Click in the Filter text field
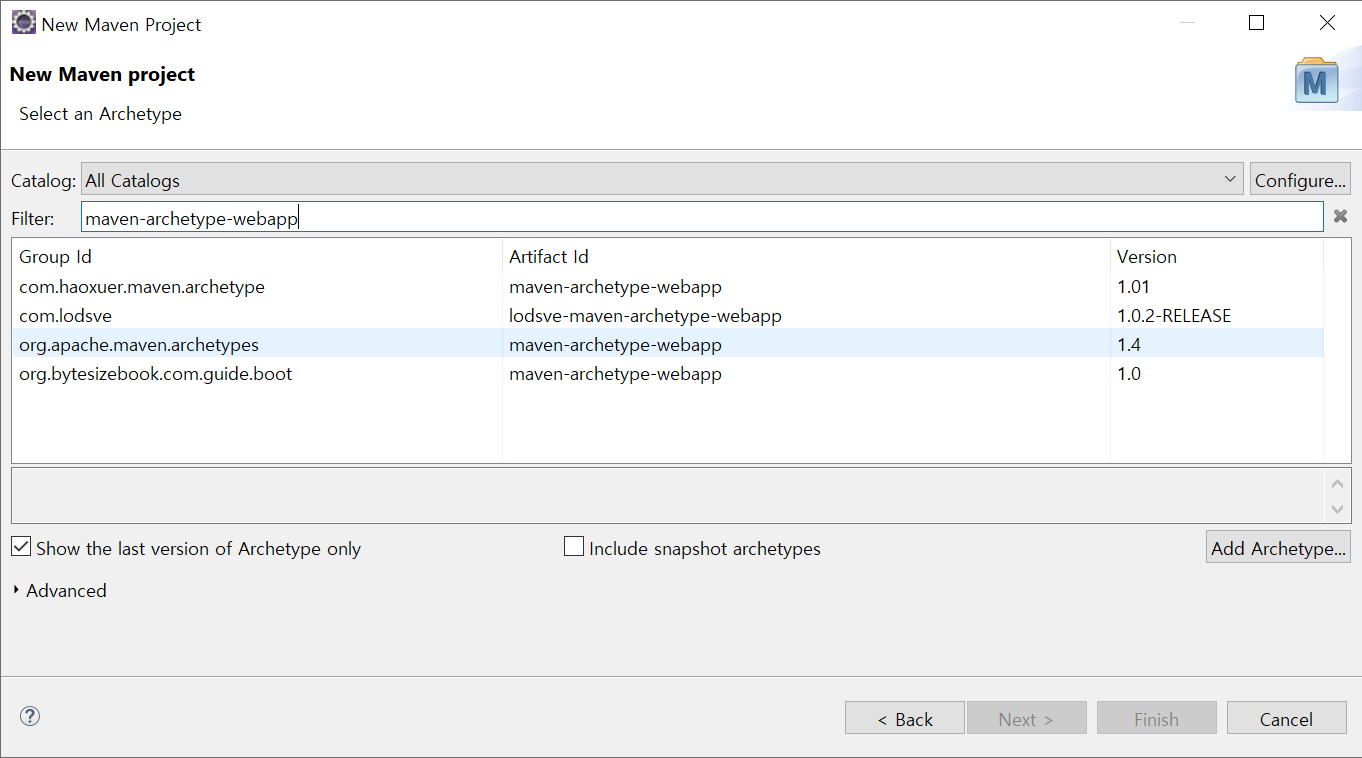1362x758 pixels. pyautogui.click(x=702, y=217)
